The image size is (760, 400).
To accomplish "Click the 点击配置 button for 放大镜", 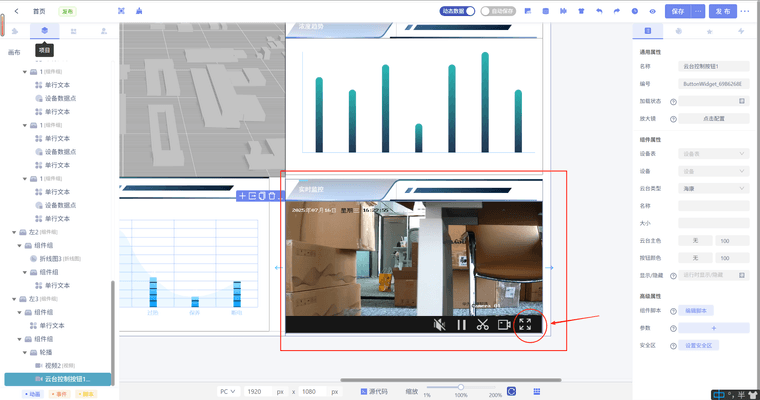I will 713,119.
